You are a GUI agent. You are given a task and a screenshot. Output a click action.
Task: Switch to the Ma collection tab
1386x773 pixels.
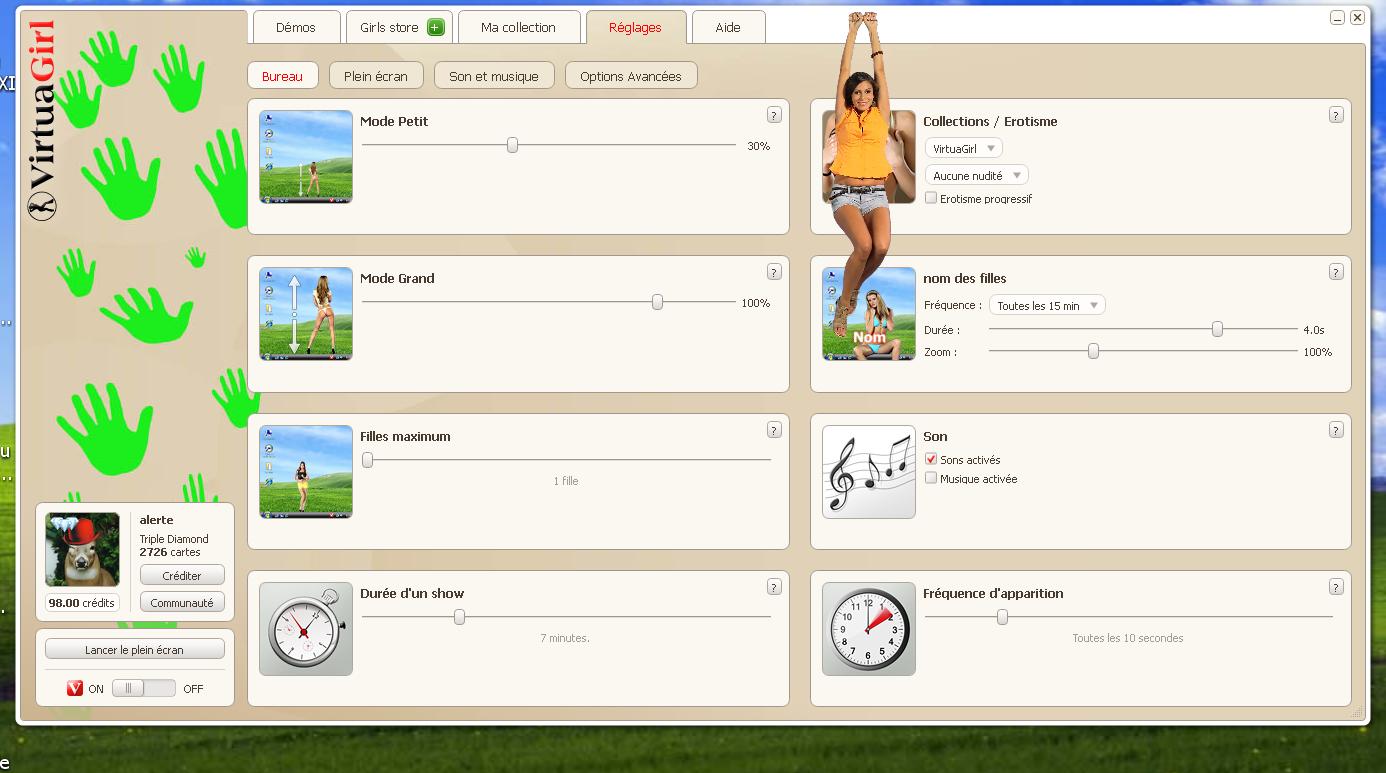pos(518,28)
